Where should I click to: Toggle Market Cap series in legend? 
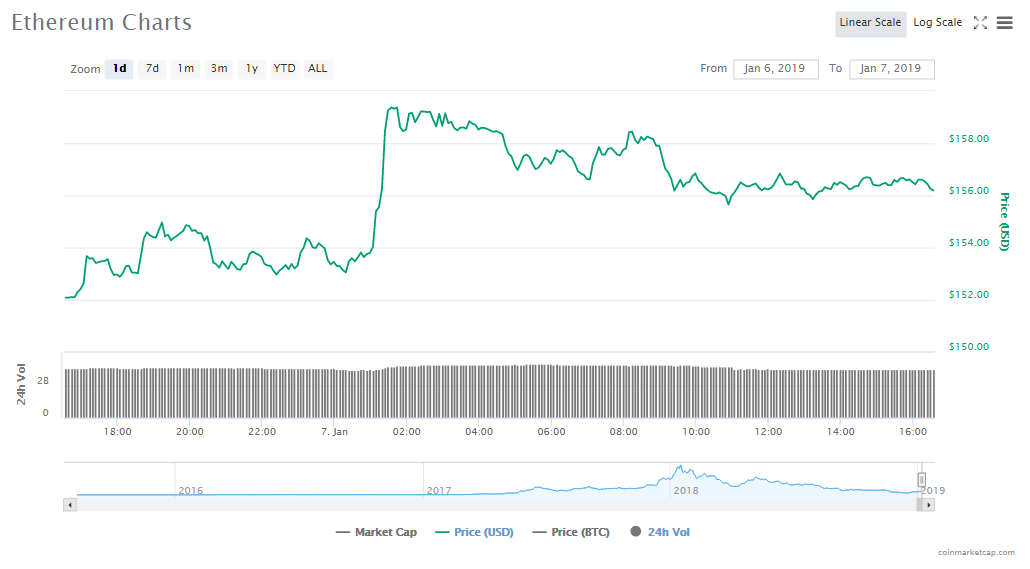tap(376, 532)
